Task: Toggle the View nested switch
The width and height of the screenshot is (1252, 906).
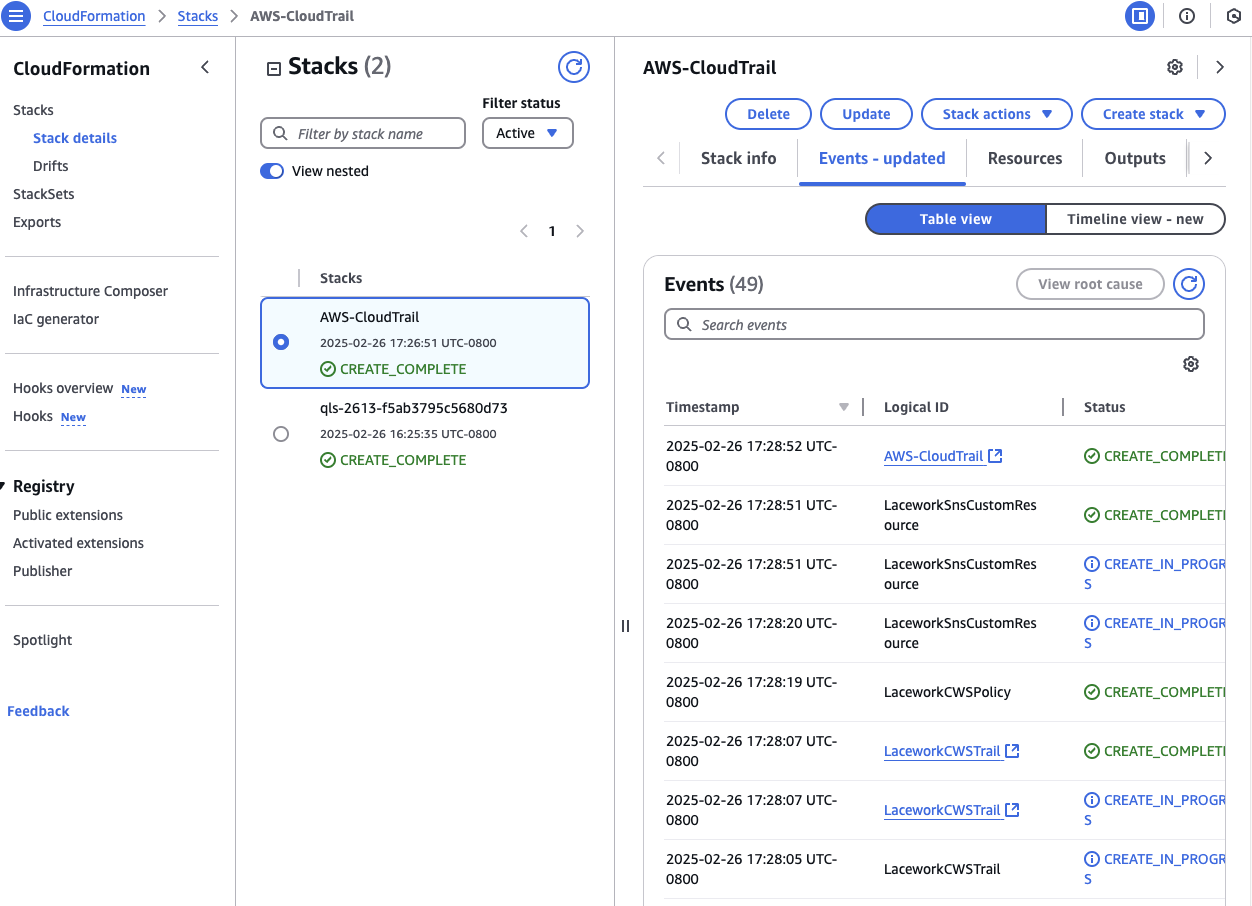Action: click(x=272, y=171)
